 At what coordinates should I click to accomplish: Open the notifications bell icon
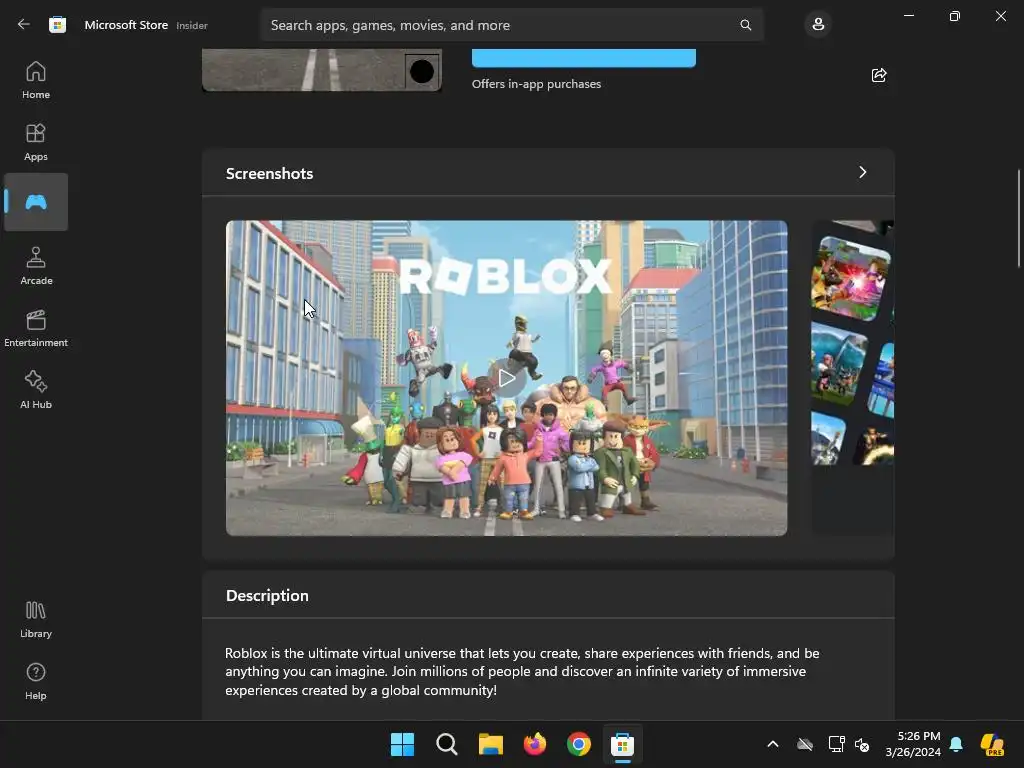coord(956,744)
